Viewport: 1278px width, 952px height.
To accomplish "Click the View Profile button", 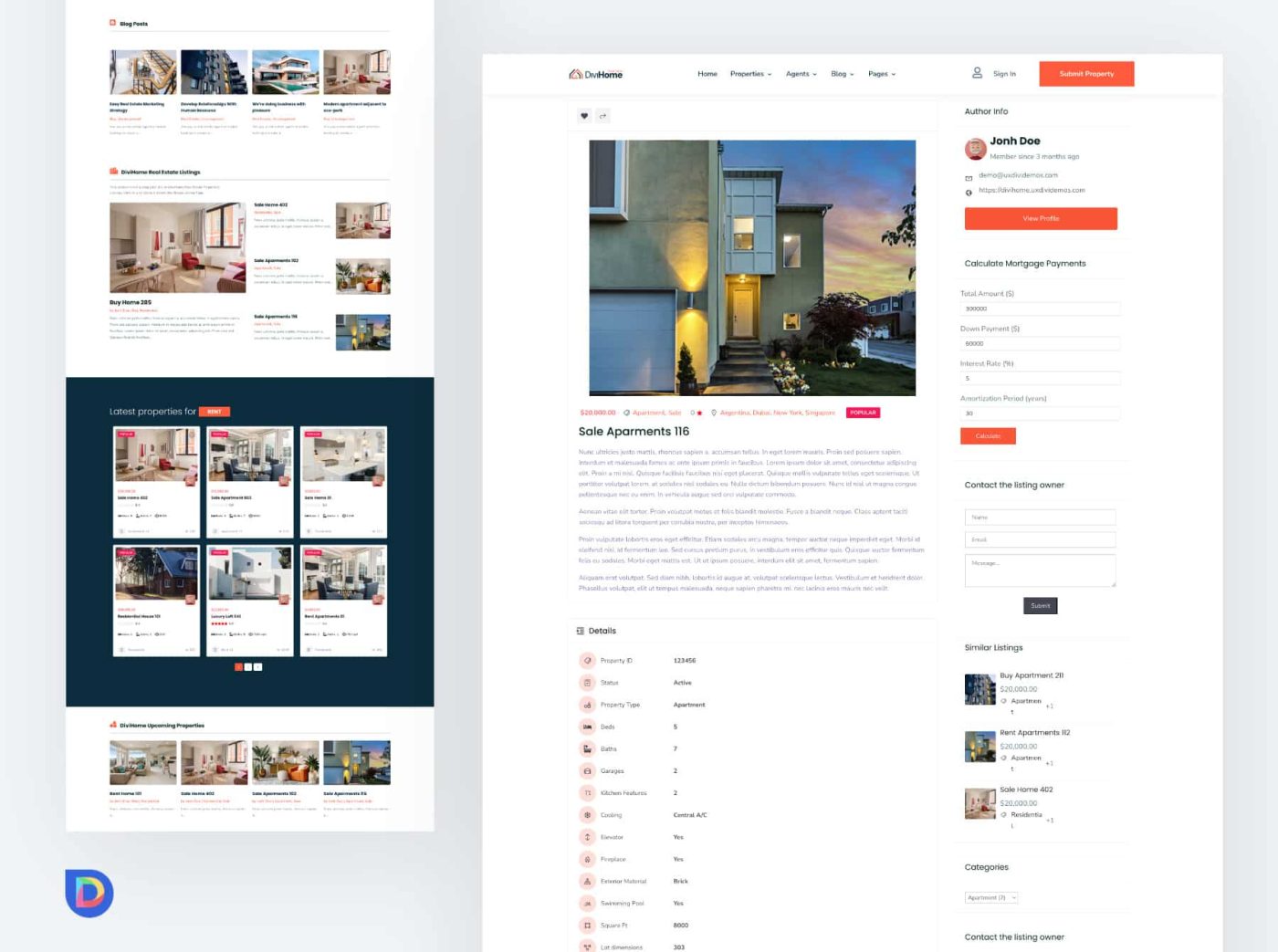I will pos(1041,219).
